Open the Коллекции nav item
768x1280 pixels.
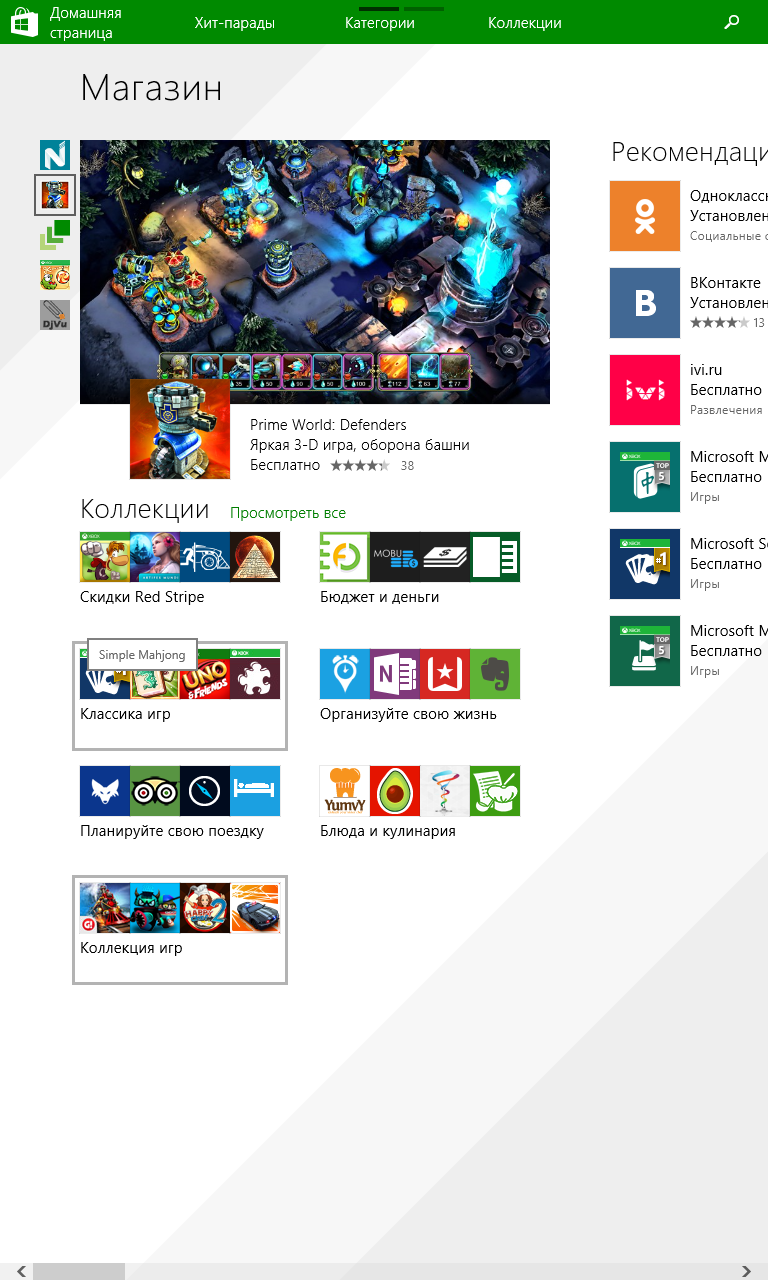click(x=525, y=23)
